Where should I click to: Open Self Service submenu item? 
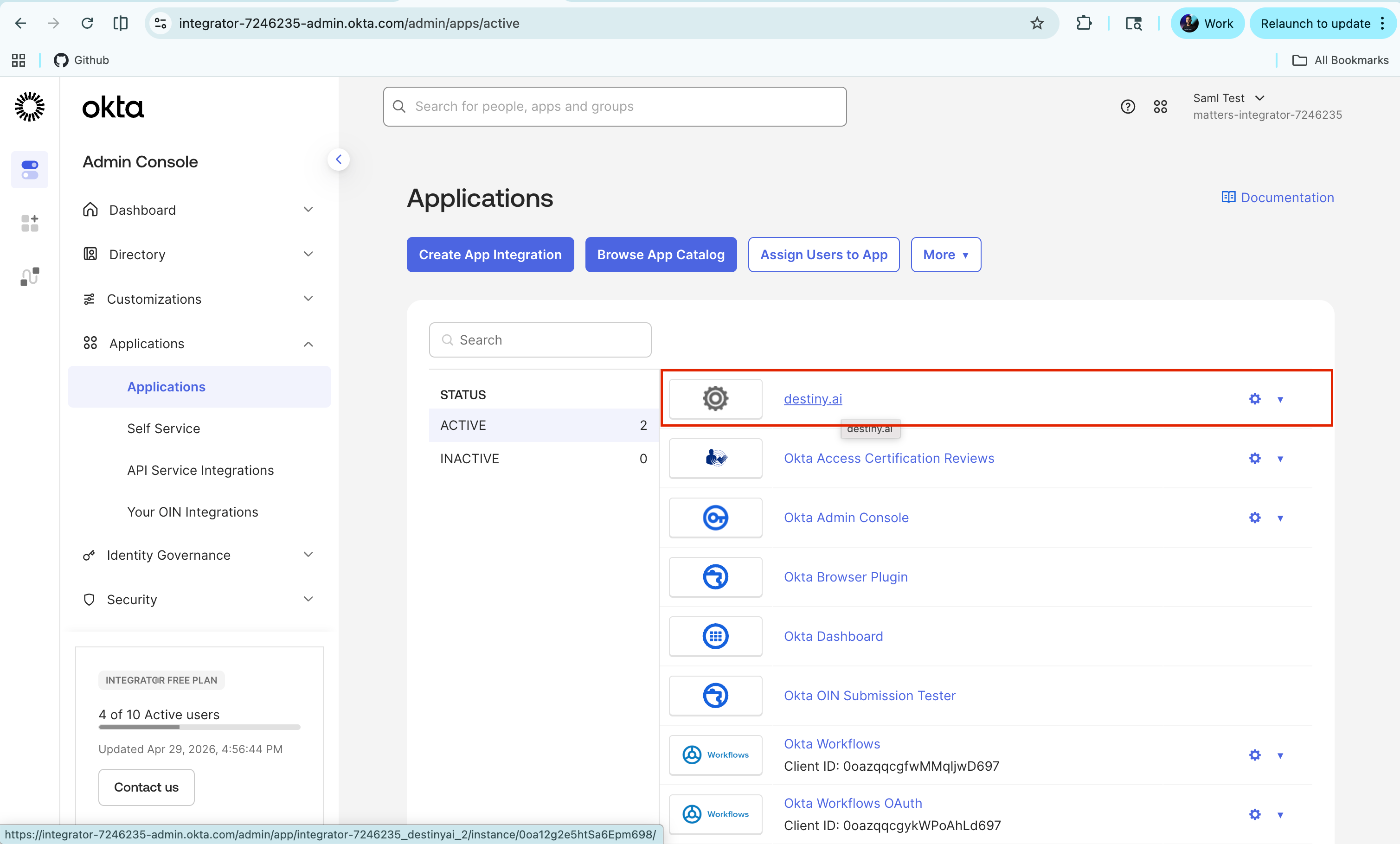pos(164,428)
